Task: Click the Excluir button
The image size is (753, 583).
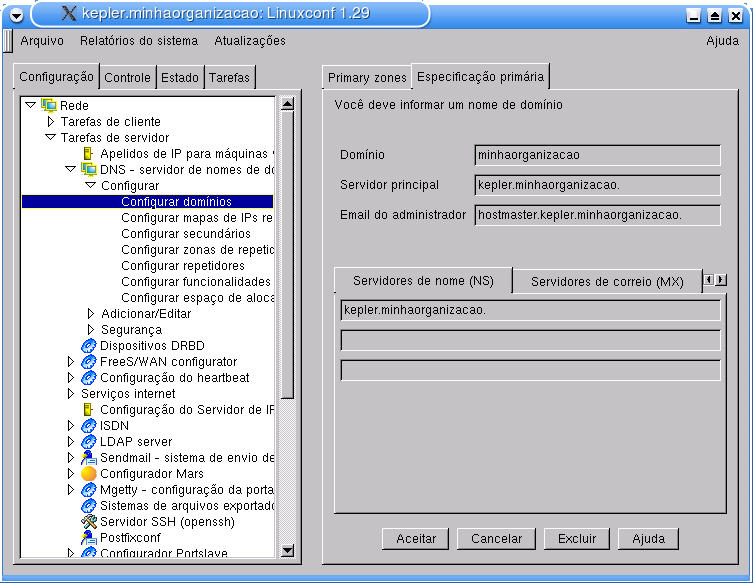Action: pos(577,539)
